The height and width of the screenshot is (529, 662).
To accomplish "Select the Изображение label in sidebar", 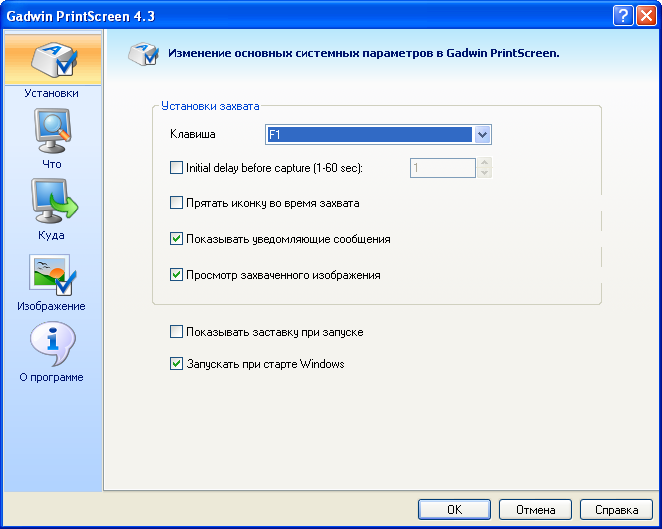I will [x=51, y=306].
